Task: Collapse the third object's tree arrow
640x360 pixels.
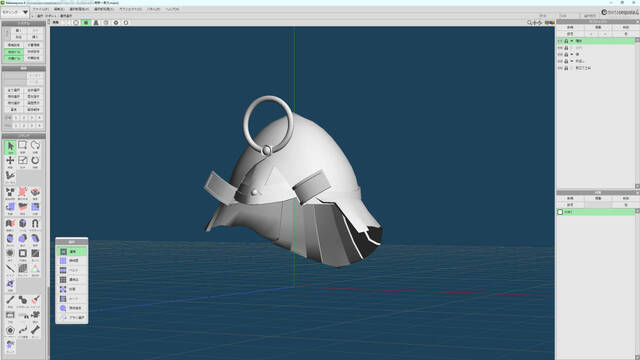Action: [x=572, y=54]
